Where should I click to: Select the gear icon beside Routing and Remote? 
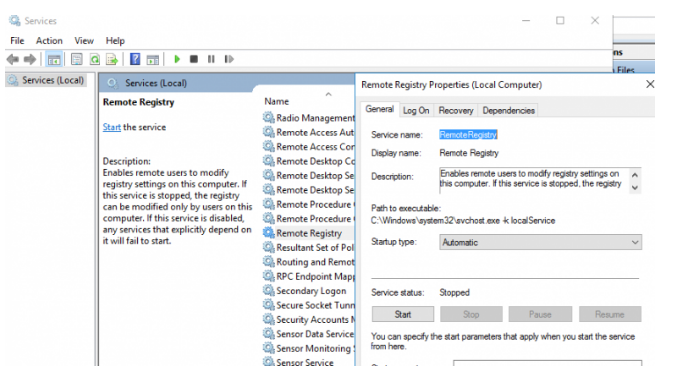269,262
